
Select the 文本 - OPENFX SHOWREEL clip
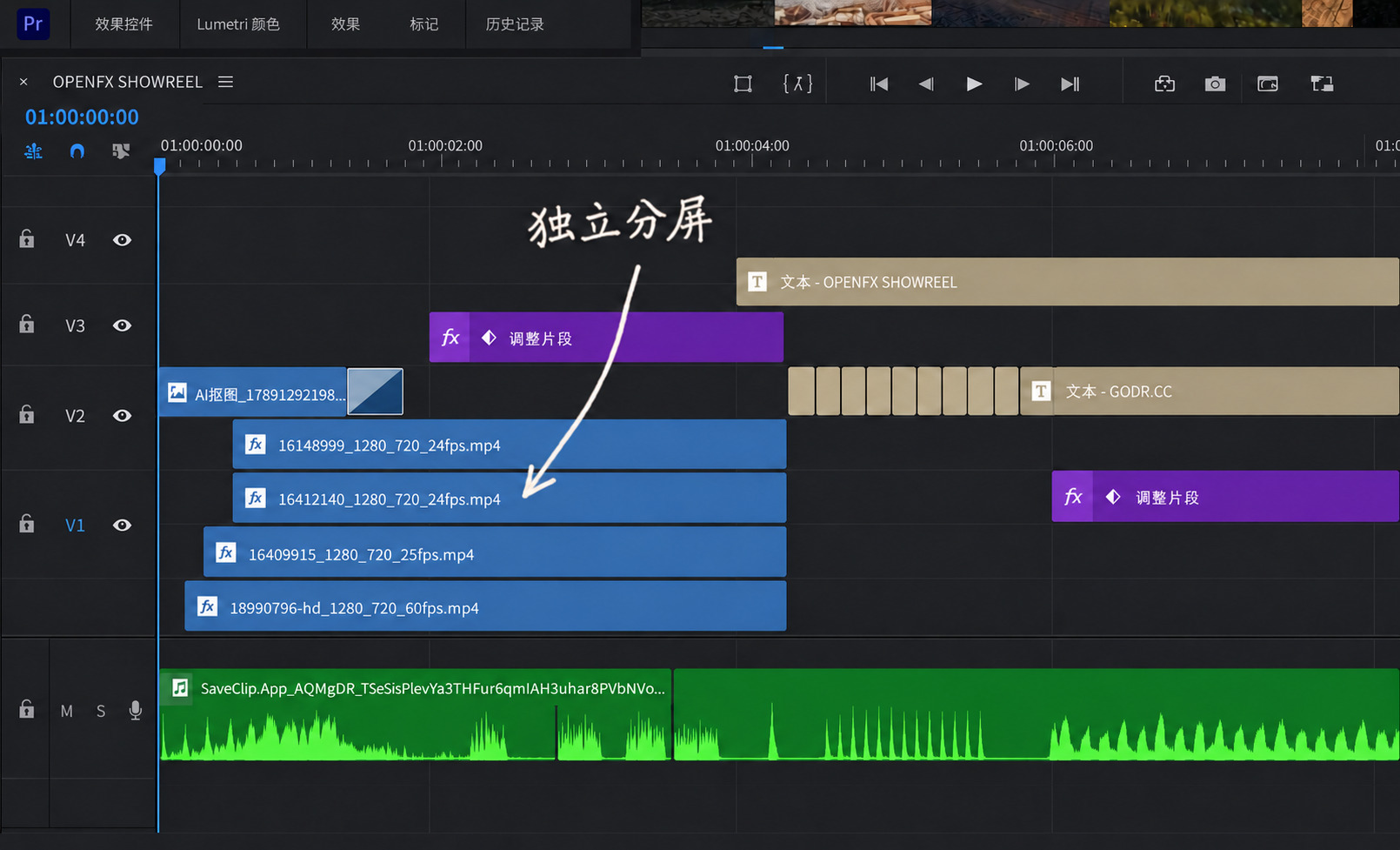tap(1068, 282)
